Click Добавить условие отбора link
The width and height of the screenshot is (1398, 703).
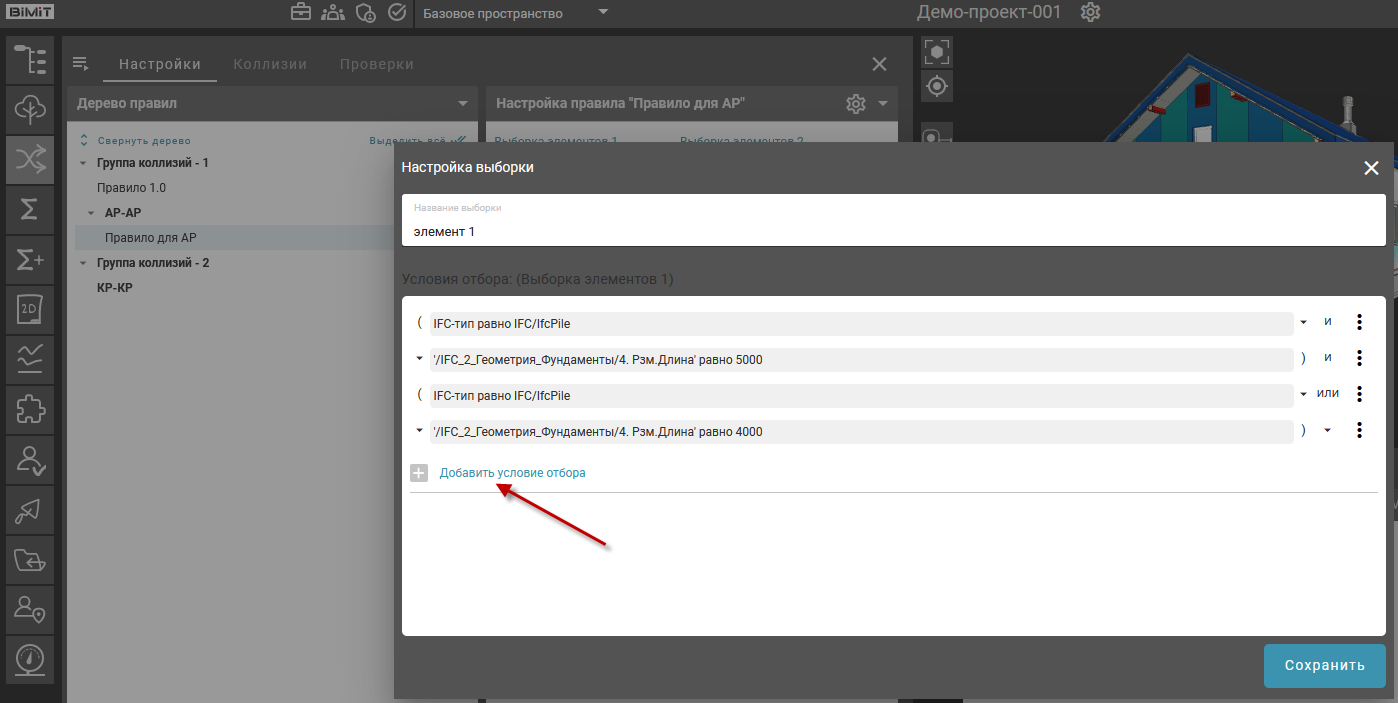(512, 473)
